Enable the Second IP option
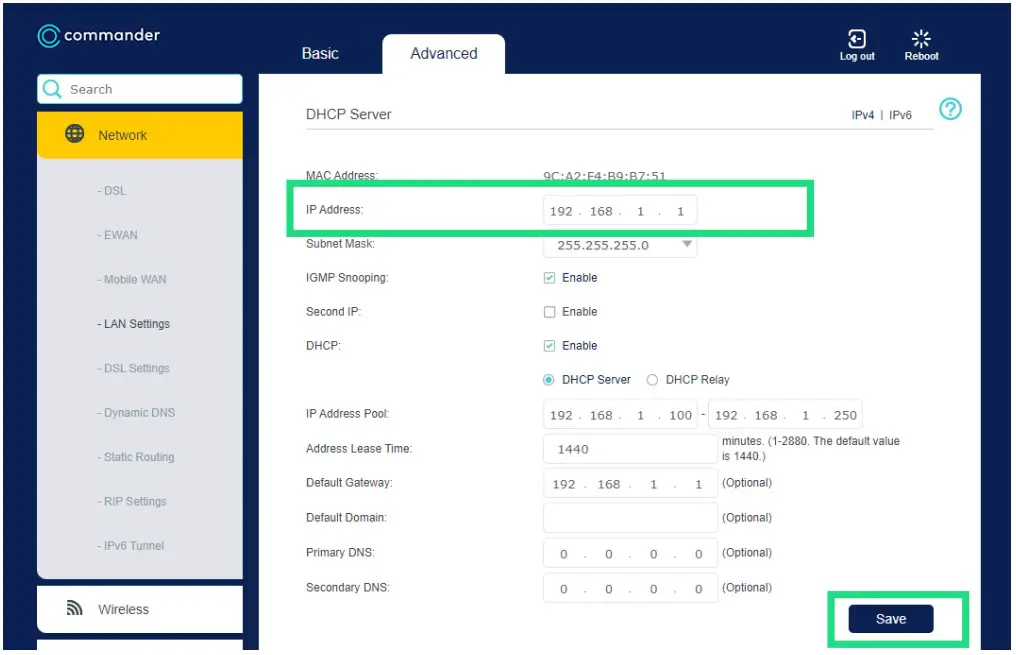This screenshot has height=655, width=1016. tap(549, 311)
